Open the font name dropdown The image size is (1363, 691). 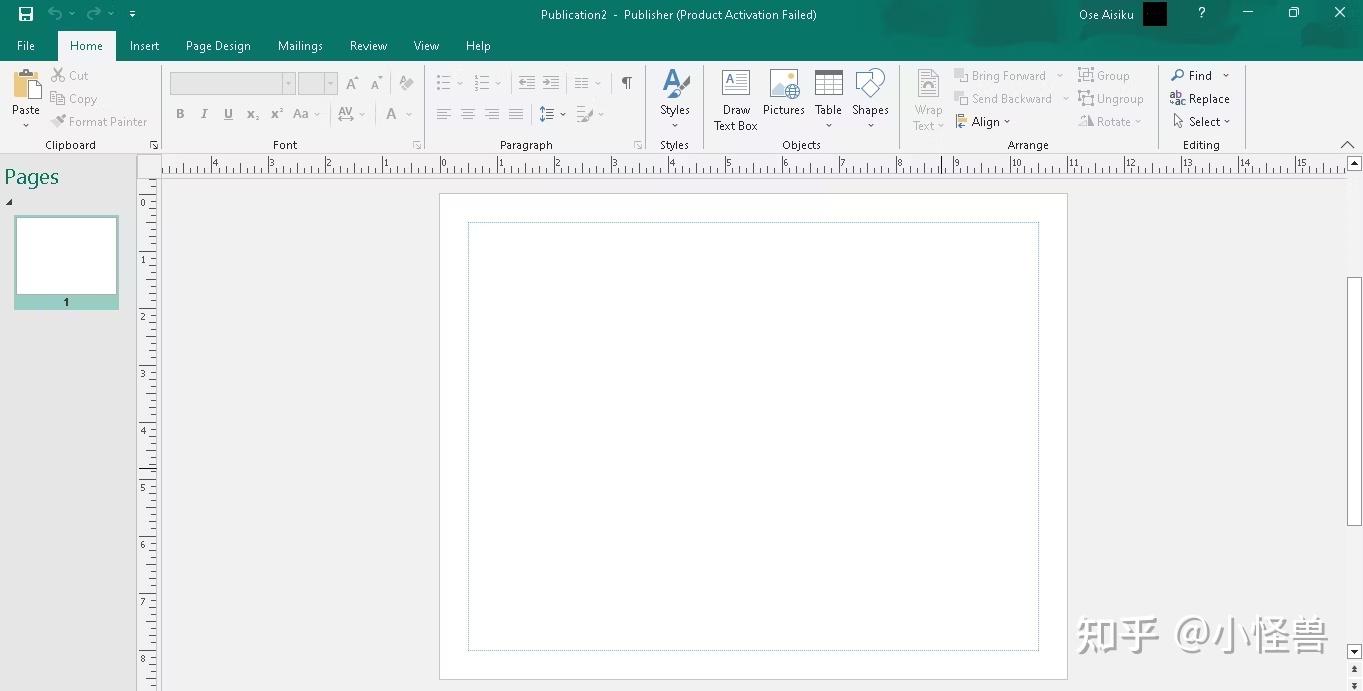tap(288, 83)
